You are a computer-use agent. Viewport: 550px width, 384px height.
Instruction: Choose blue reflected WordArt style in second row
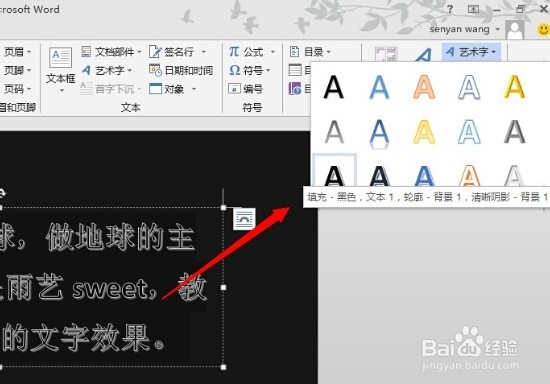(379, 133)
